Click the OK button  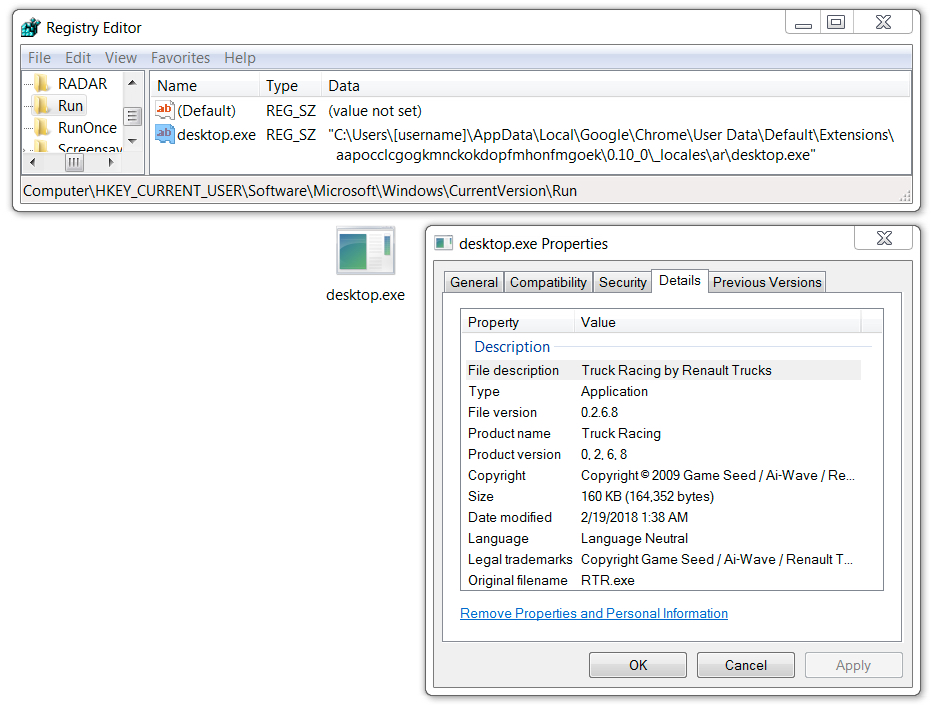pyautogui.click(x=638, y=665)
